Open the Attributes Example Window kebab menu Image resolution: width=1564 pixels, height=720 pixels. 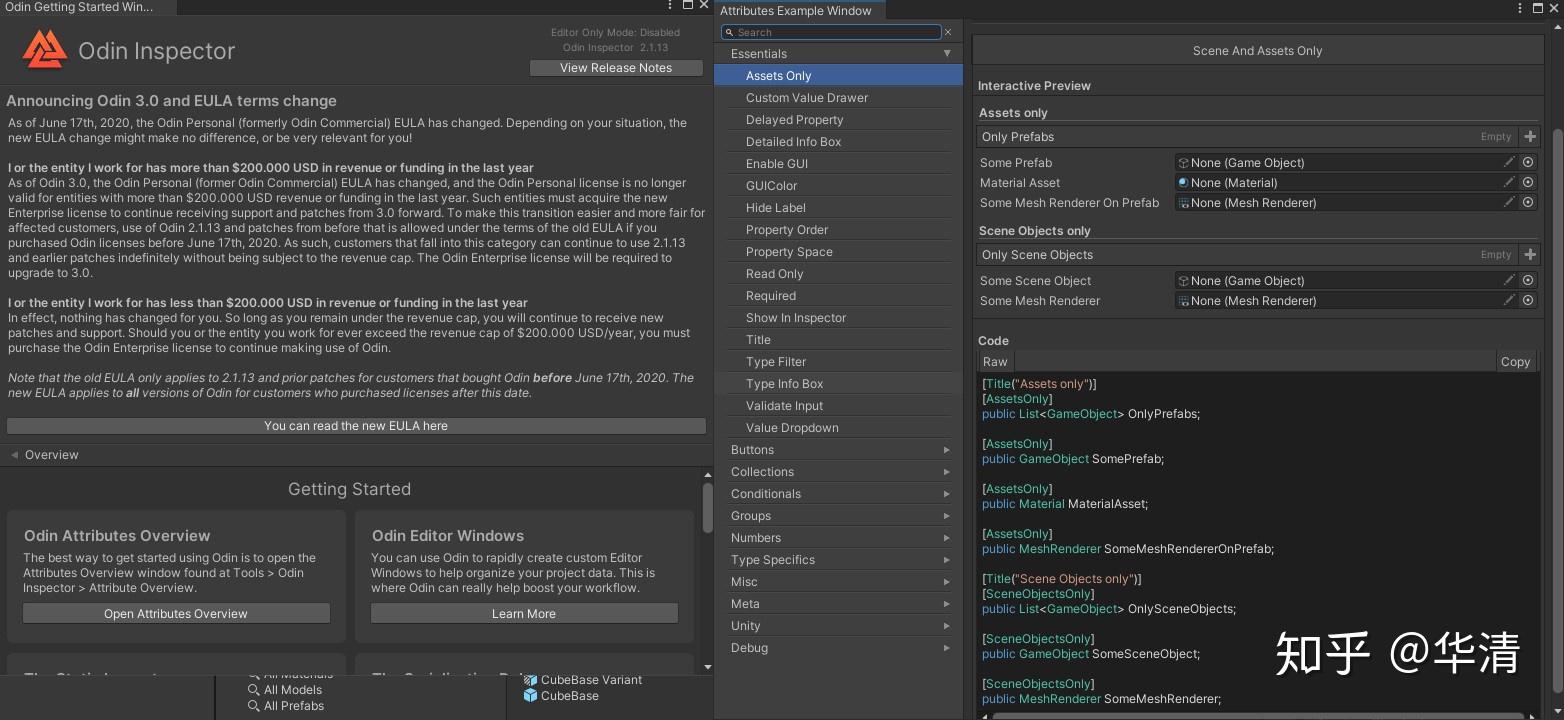[x=1520, y=8]
